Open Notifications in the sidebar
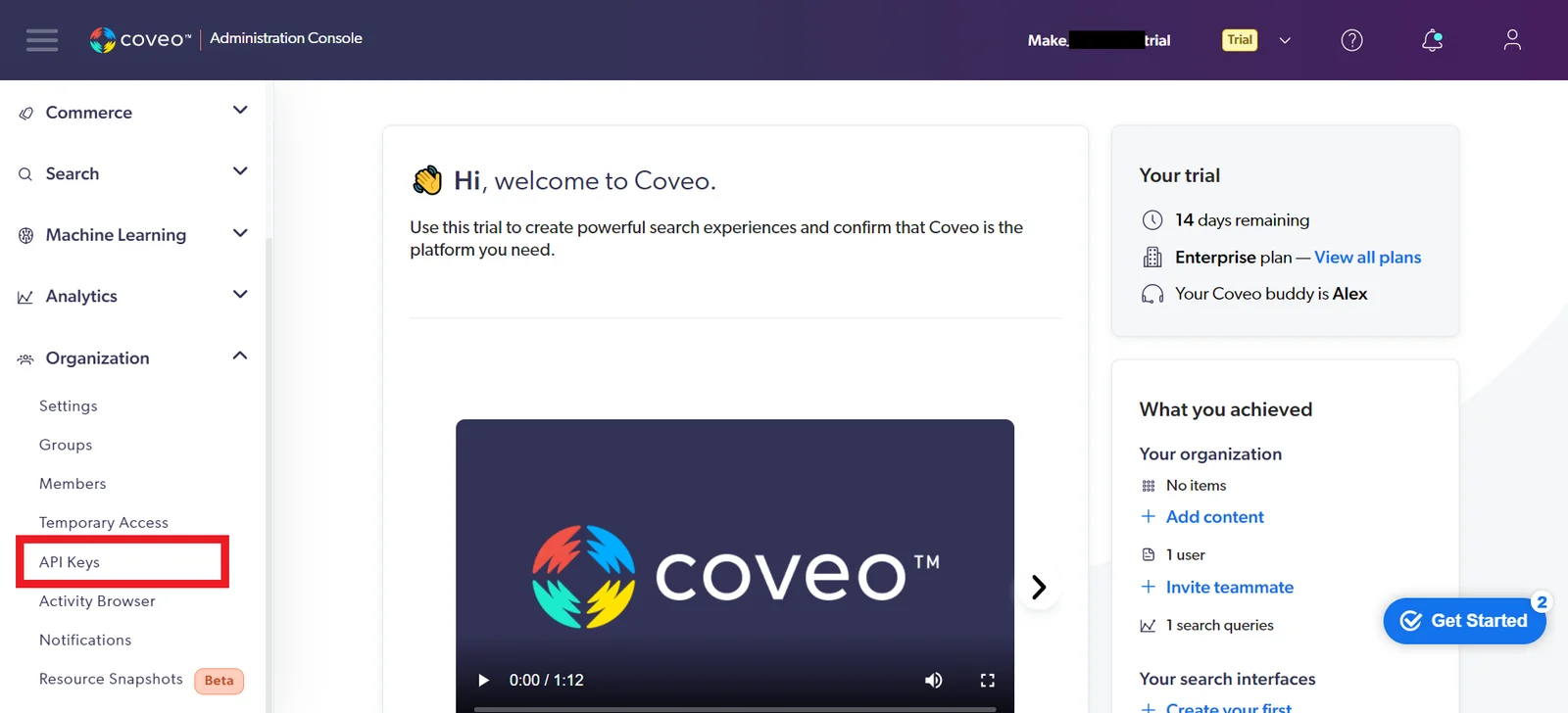 tap(85, 640)
